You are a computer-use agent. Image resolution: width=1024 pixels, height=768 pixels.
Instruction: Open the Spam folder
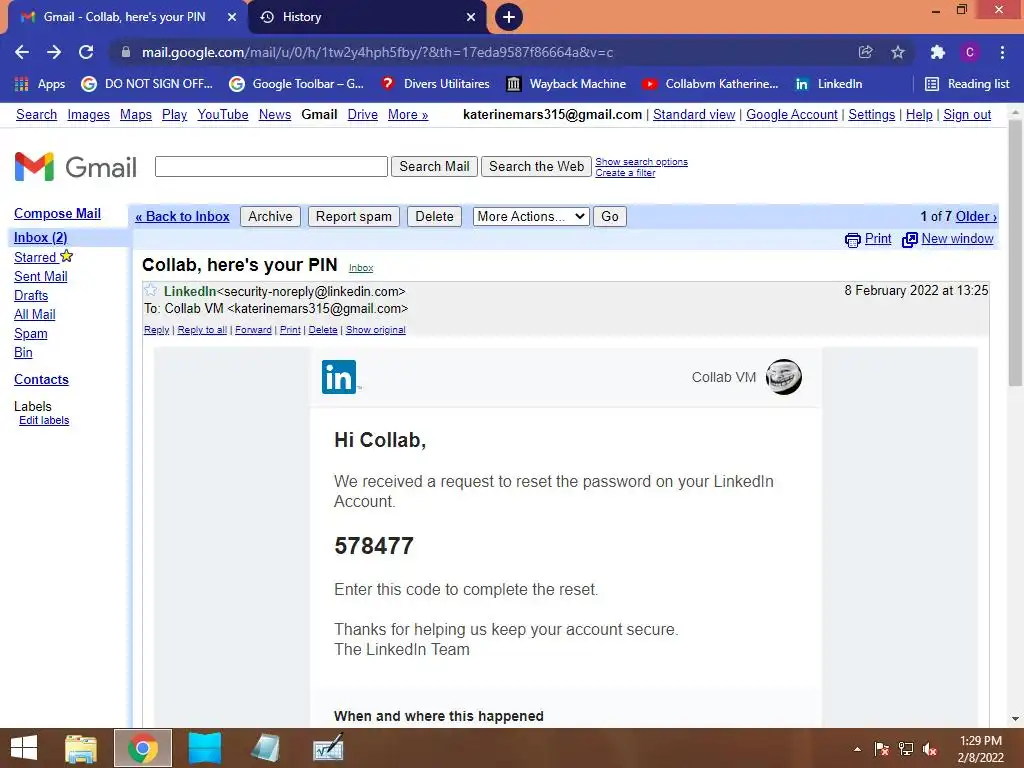[31, 333]
